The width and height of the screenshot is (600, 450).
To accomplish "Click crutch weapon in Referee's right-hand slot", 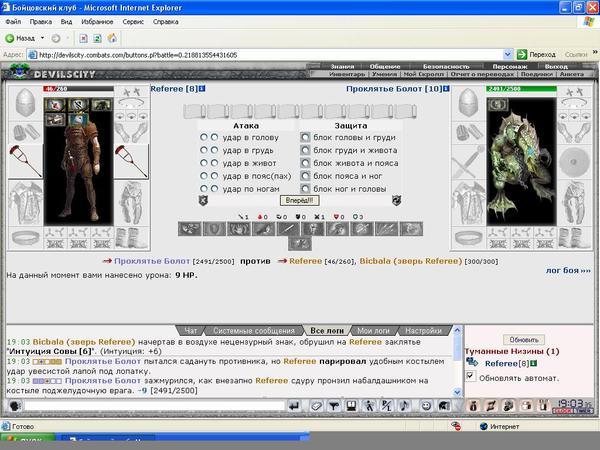I will (131, 161).
